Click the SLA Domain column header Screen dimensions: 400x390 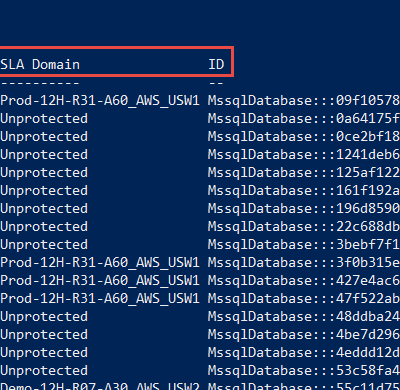(x=40, y=64)
